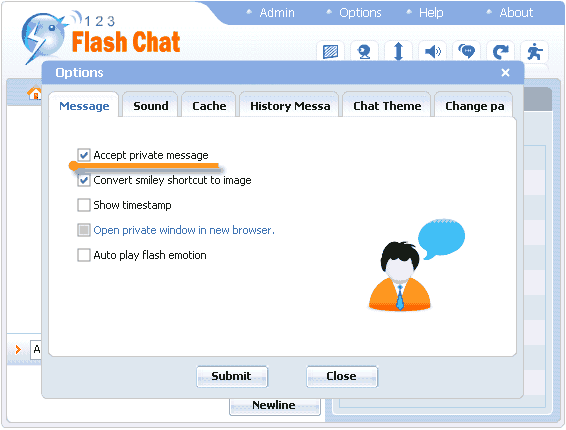Mute sound with the speaker icon

tap(432, 52)
